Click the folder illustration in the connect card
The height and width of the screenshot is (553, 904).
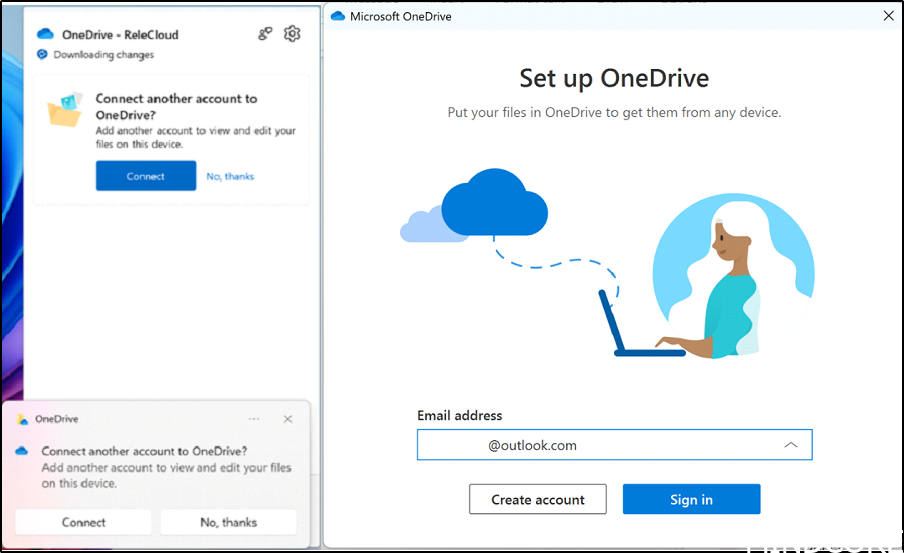coord(66,109)
